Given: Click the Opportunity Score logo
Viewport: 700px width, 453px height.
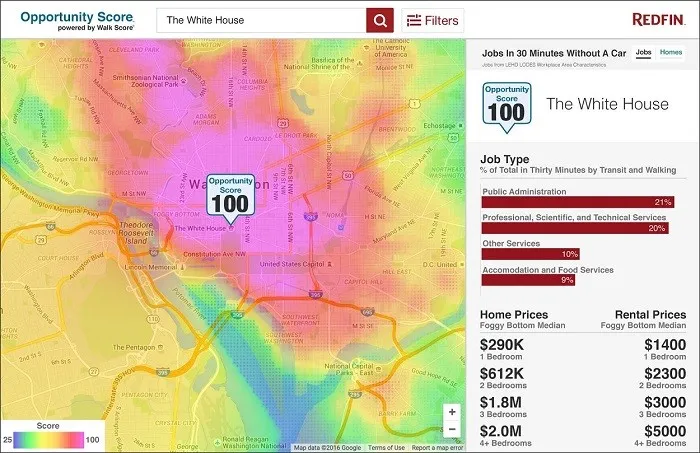Looking at the screenshot, I should pyautogui.click(x=77, y=21).
